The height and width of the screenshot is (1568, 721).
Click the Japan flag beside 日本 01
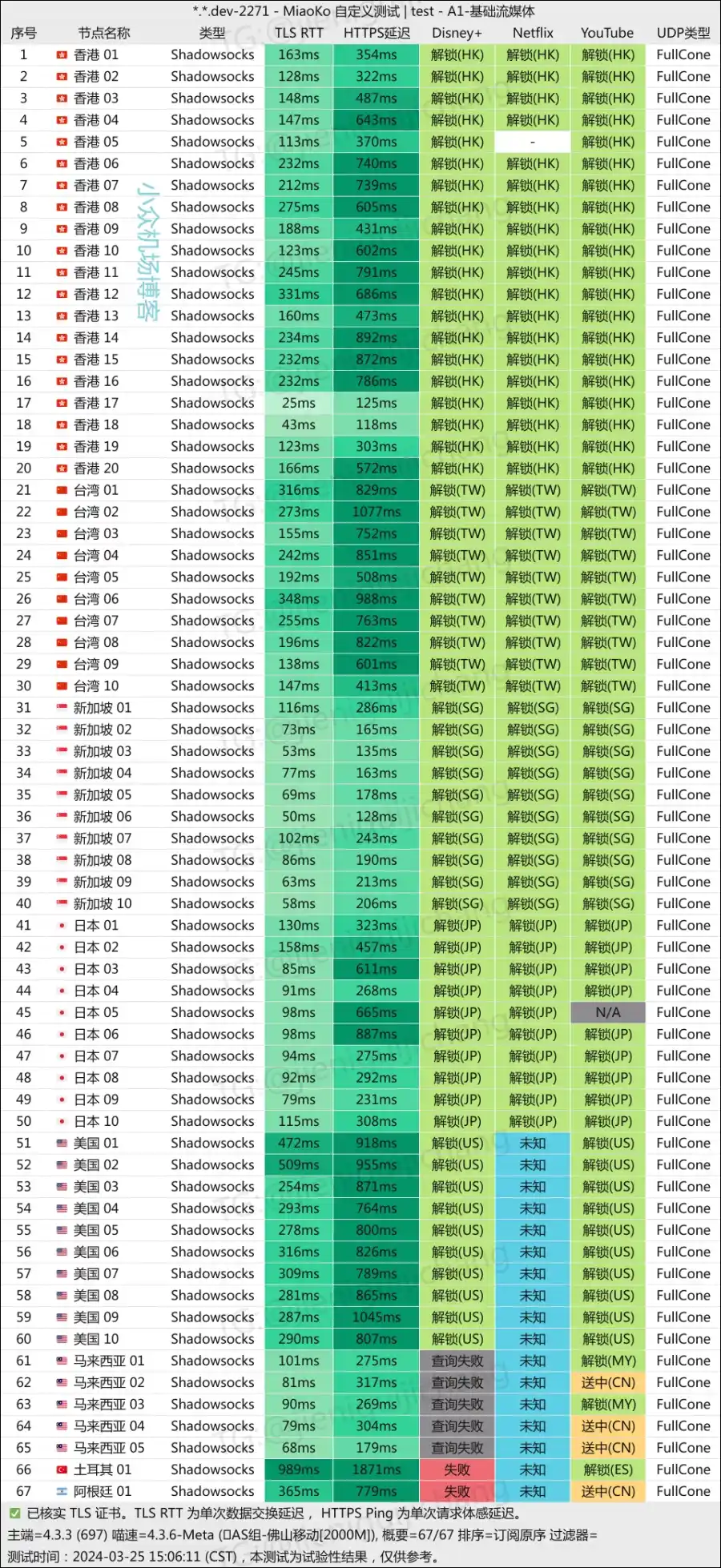[x=62, y=926]
